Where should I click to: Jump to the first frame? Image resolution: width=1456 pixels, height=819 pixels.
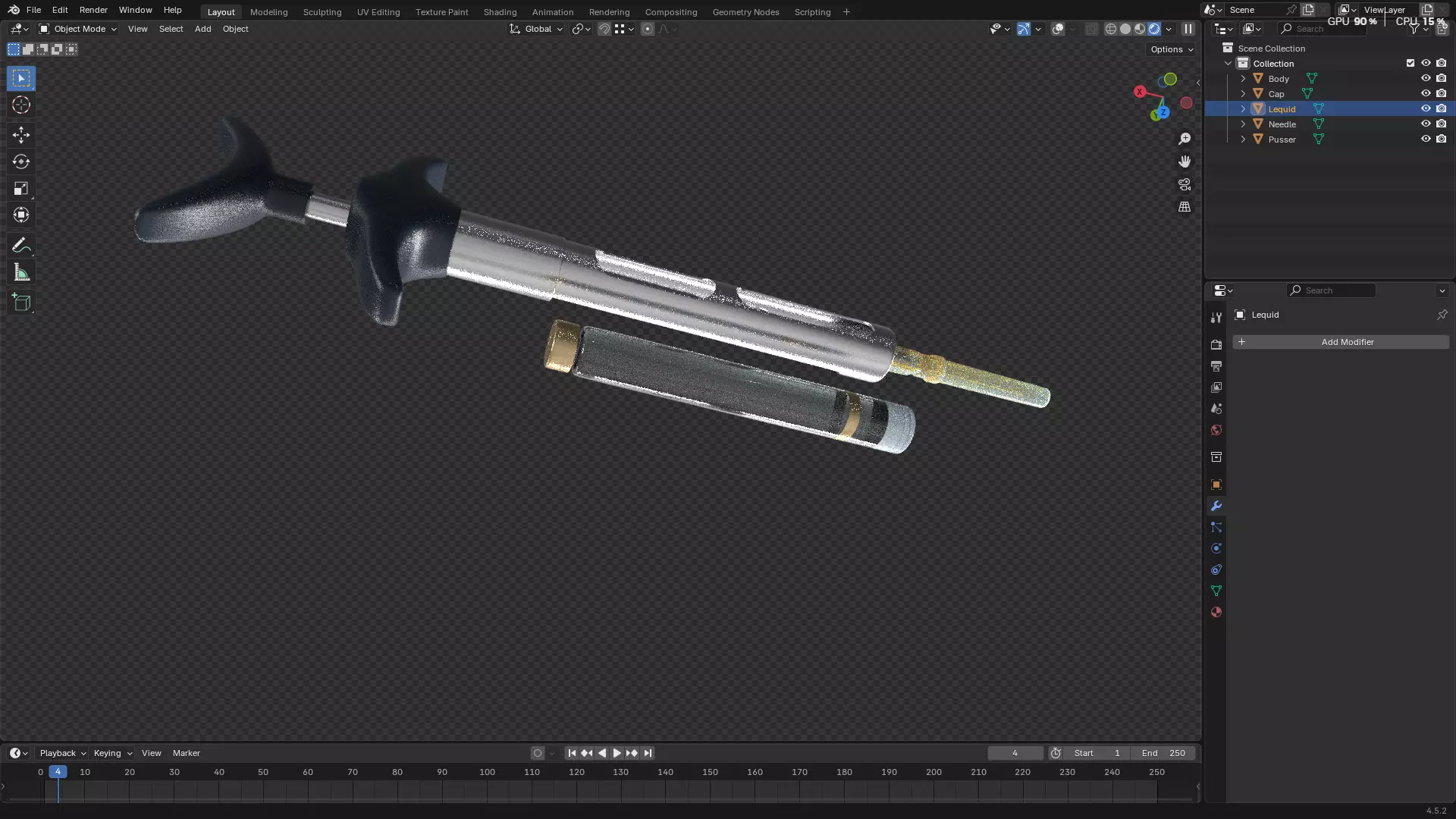point(572,753)
